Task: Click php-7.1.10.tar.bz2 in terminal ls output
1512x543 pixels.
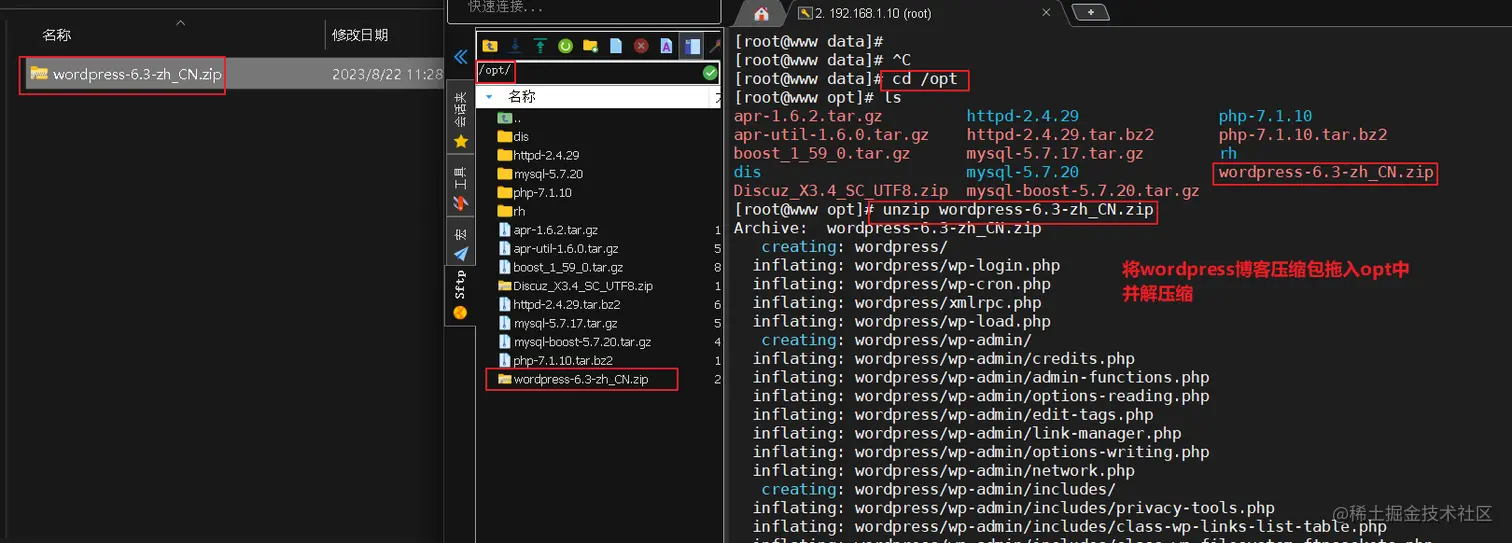Action: click(1302, 135)
